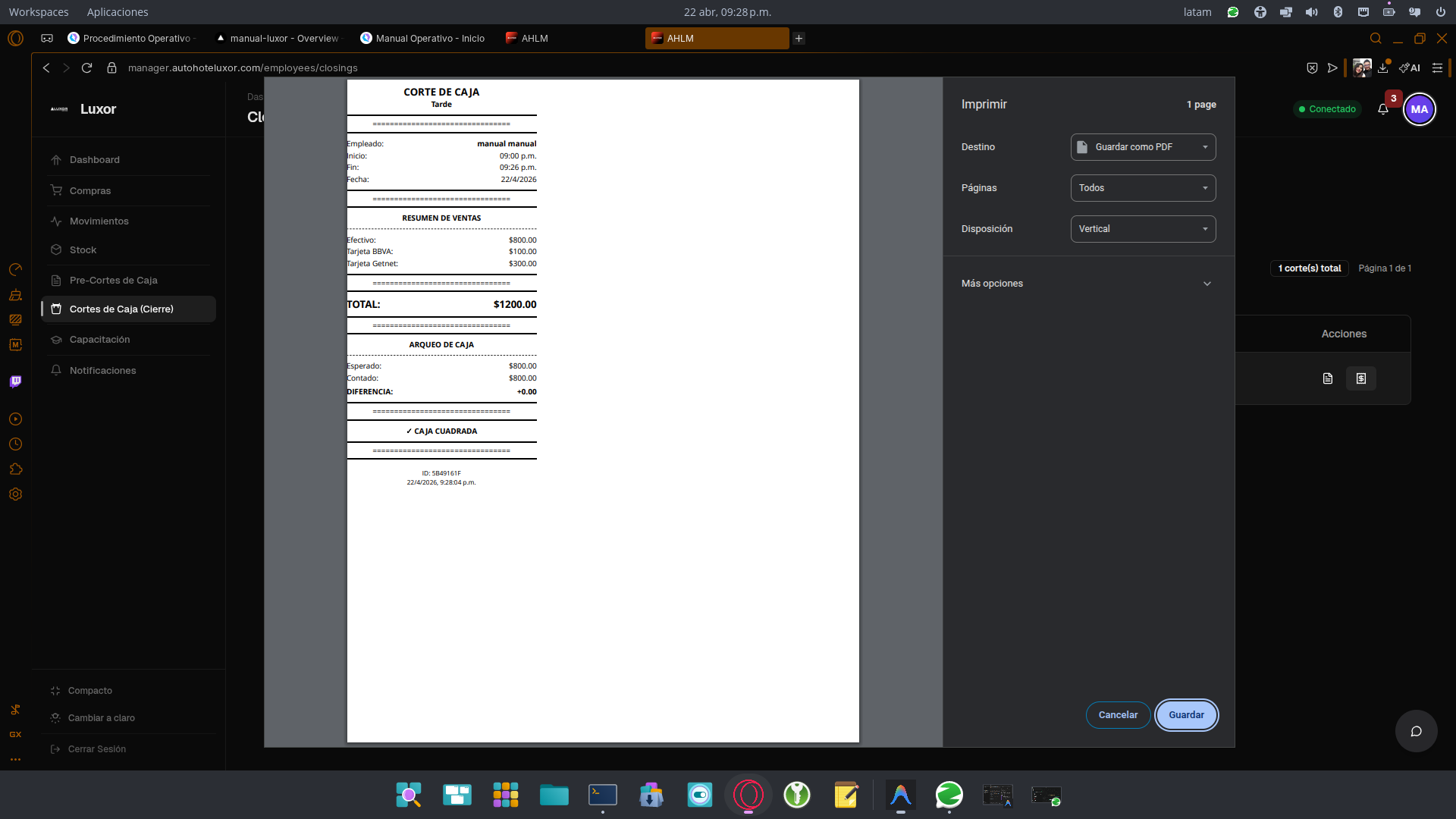The width and height of the screenshot is (1456, 819).
Task: Open browser easy setup menu icon
Action: click(1437, 68)
